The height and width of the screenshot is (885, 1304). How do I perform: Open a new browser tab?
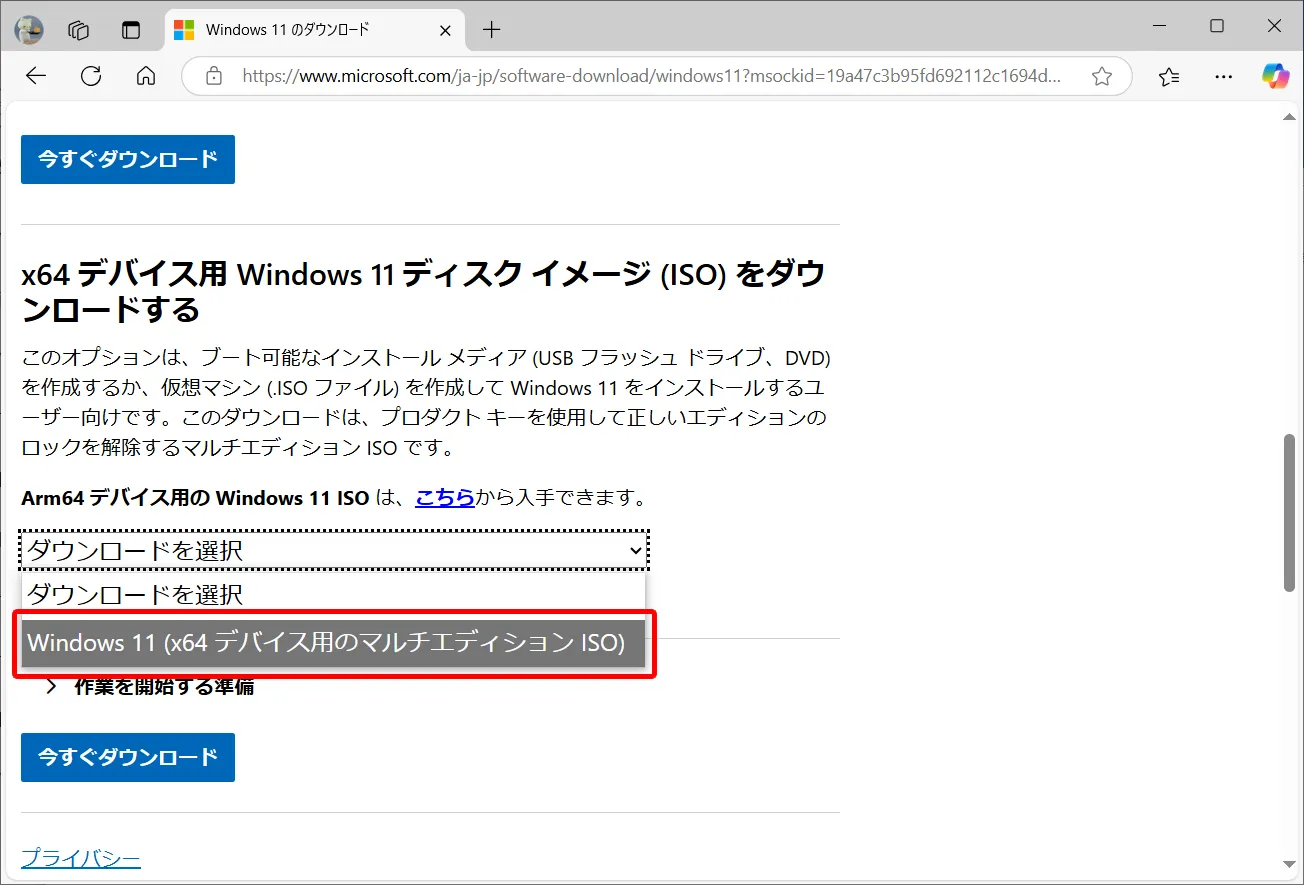(x=491, y=30)
